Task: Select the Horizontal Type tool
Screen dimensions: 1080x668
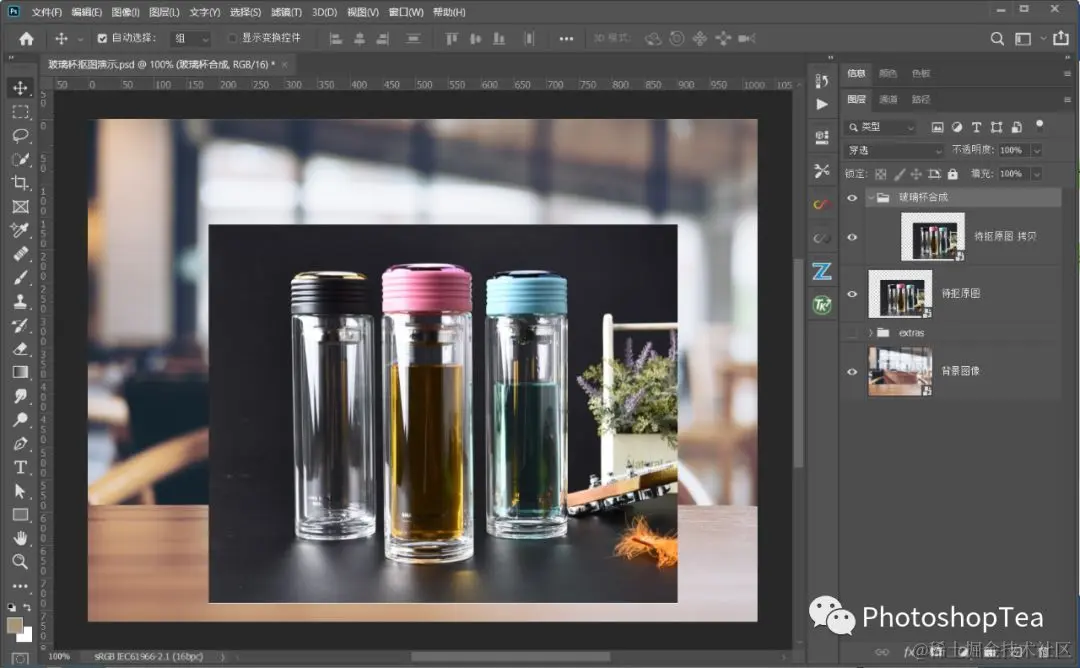Action: tap(20, 468)
